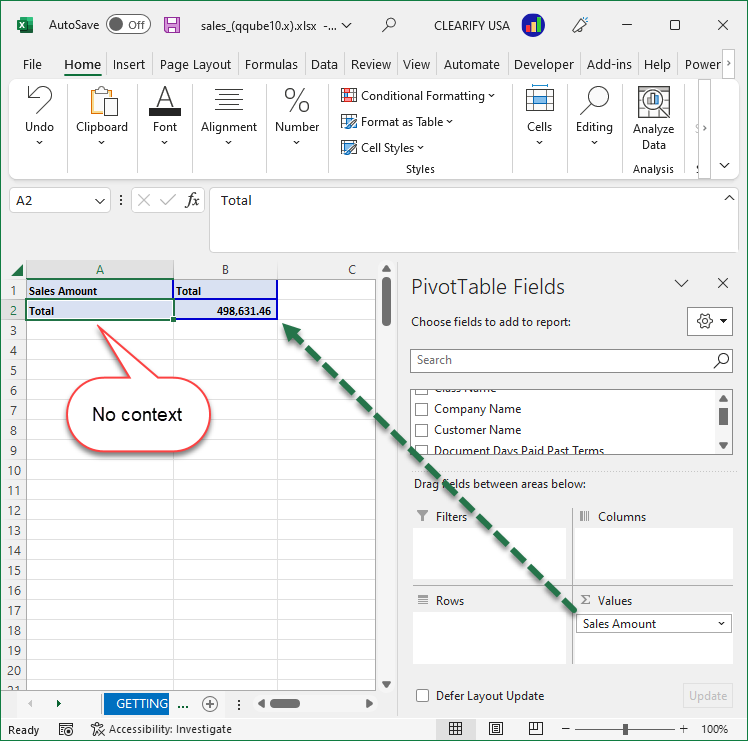The width and height of the screenshot is (748, 741).
Task: Click the confirm checkmark in formula bar
Action: 167,200
